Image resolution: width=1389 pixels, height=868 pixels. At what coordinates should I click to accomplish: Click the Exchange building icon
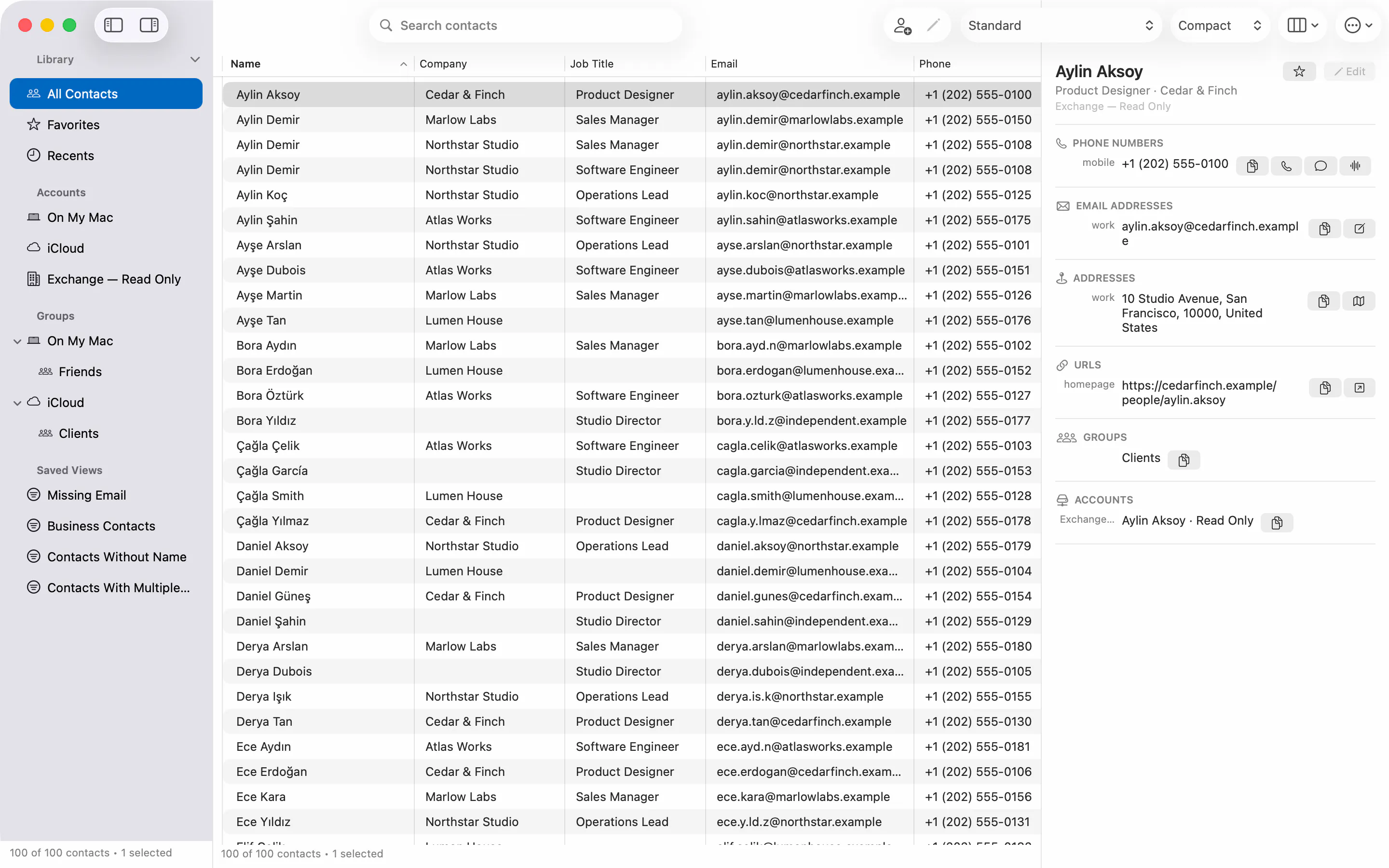point(34,279)
